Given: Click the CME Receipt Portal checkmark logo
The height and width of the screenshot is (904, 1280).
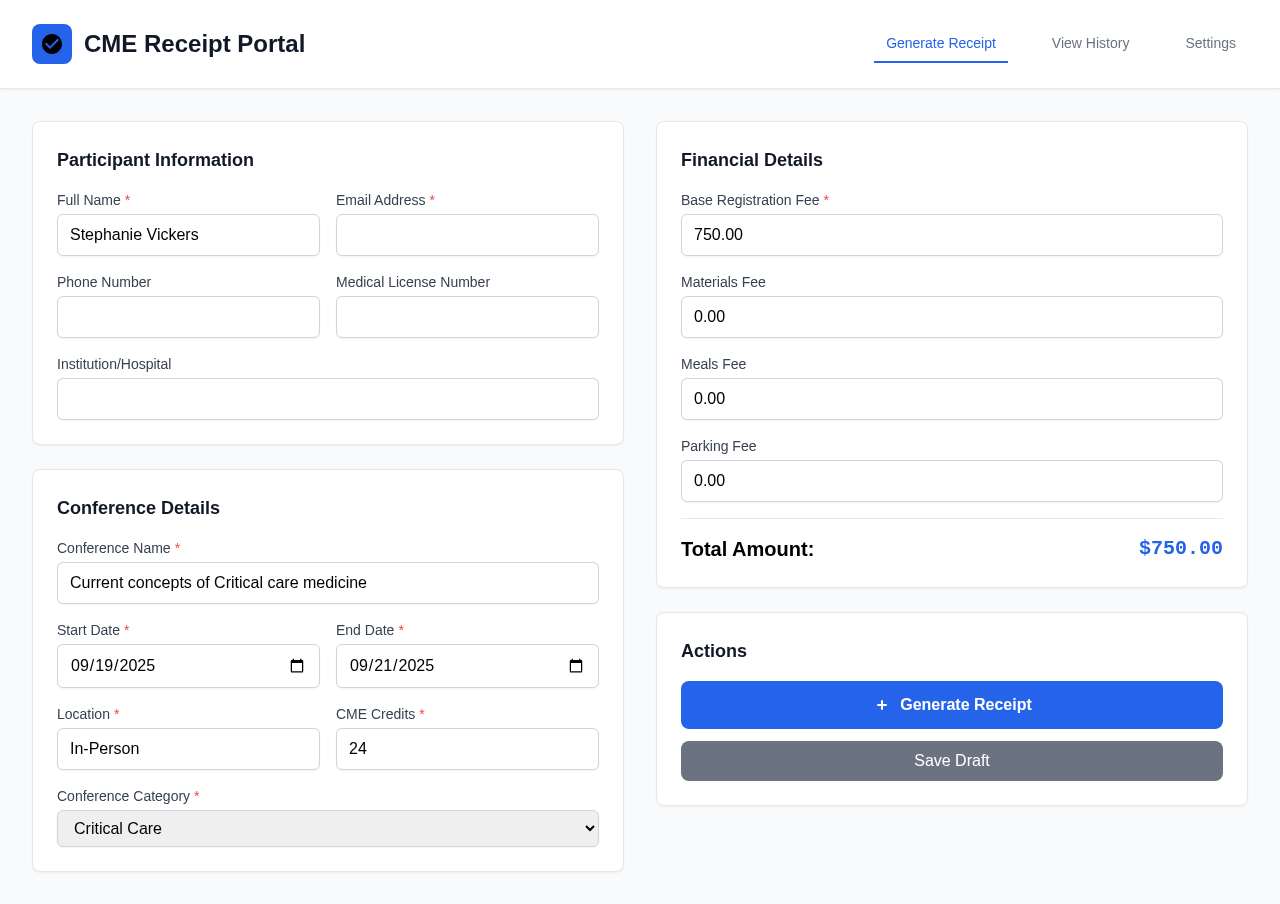Looking at the screenshot, I should pos(51,44).
